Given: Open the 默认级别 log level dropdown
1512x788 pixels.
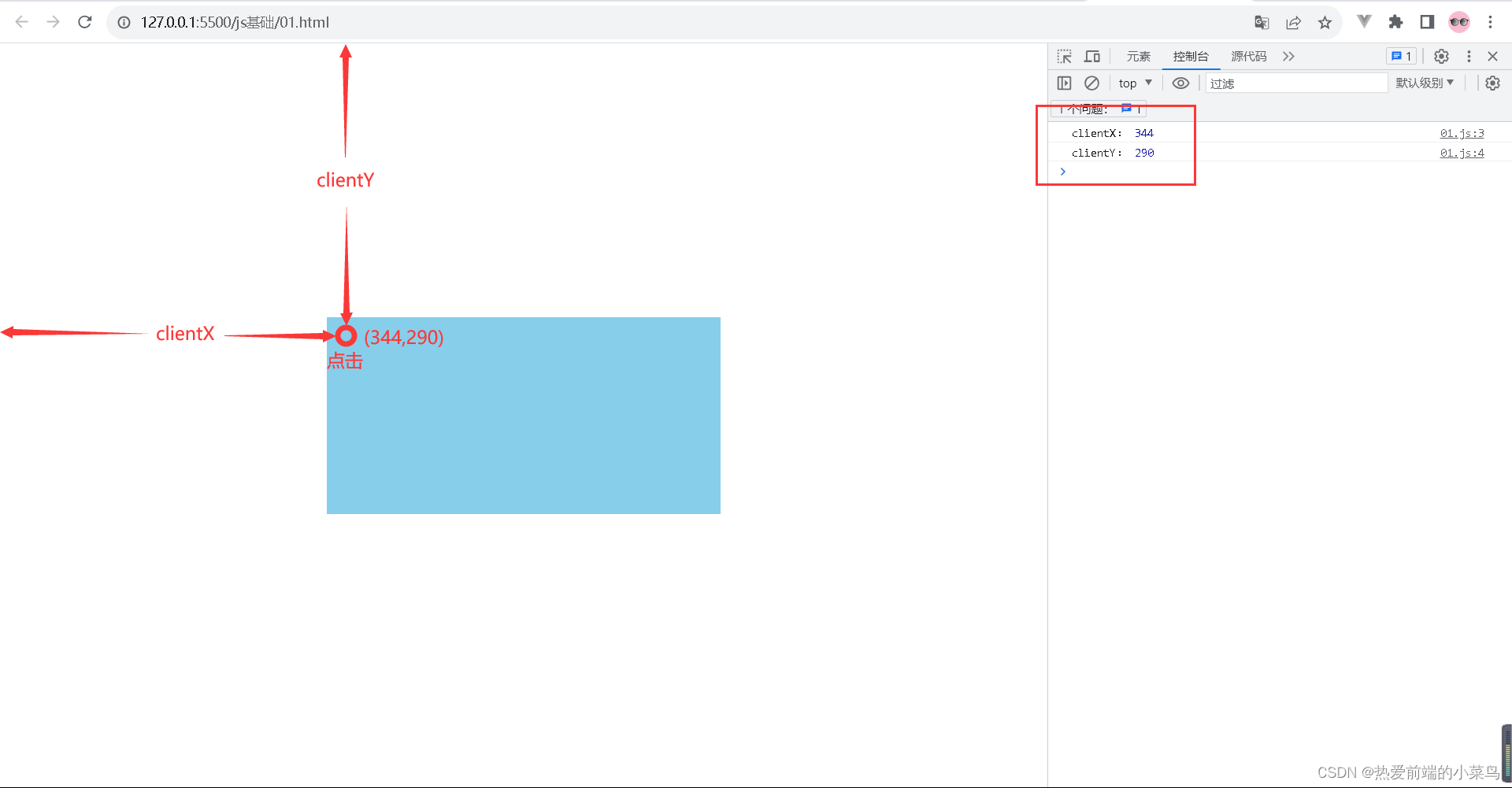Looking at the screenshot, I should pos(1425,83).
